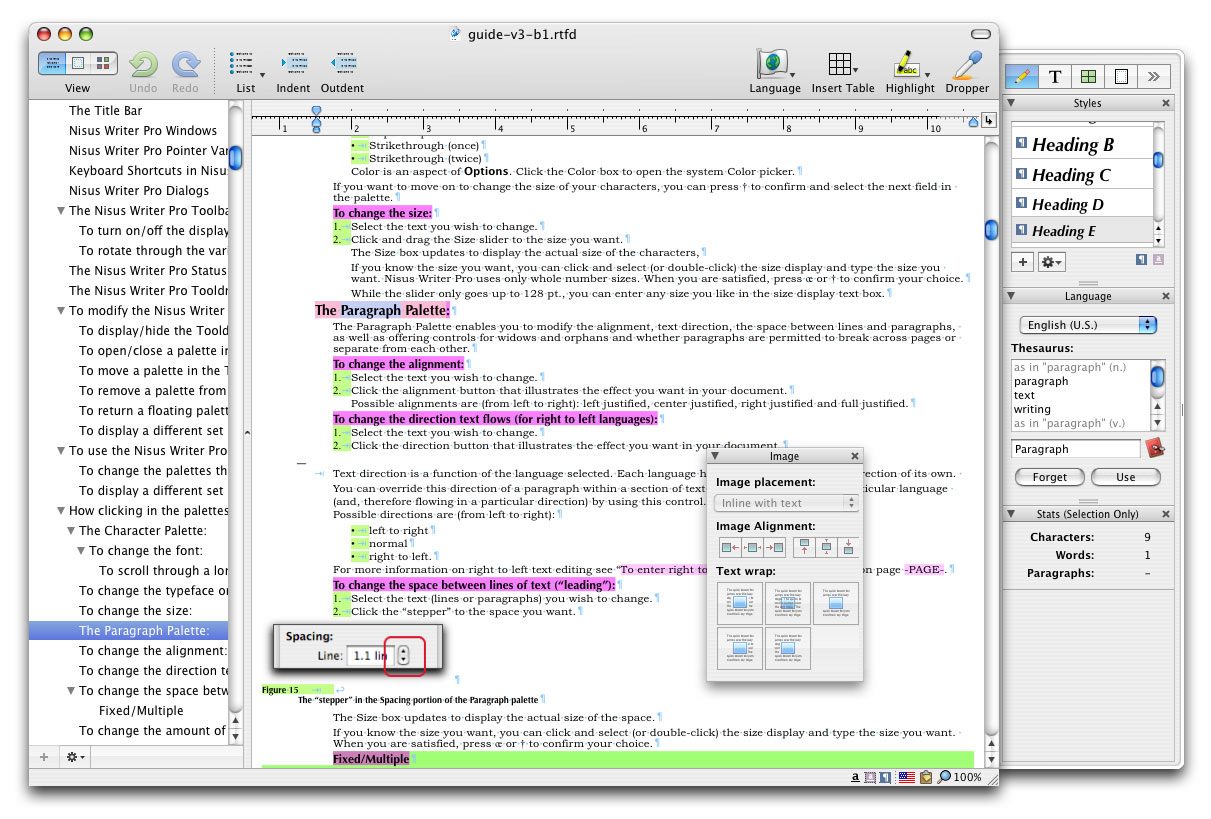This screenshot has width=1211, height=819.
Task: Open the Inline with text placement dropdown
Action: point(786,503)
